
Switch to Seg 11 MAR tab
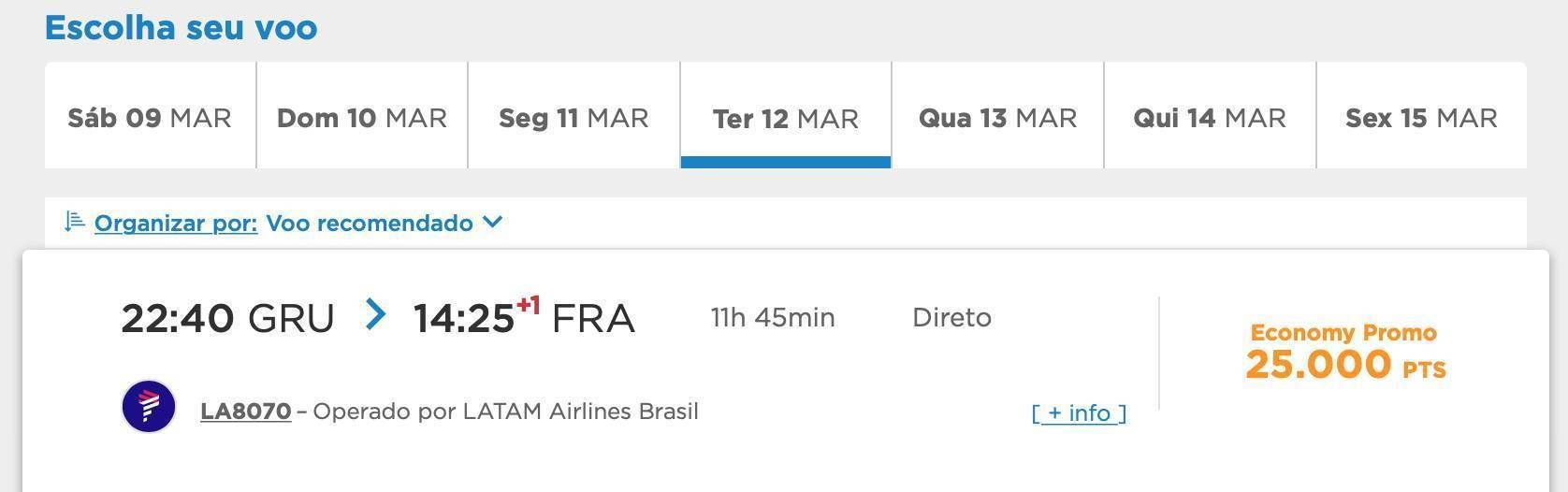573,116
